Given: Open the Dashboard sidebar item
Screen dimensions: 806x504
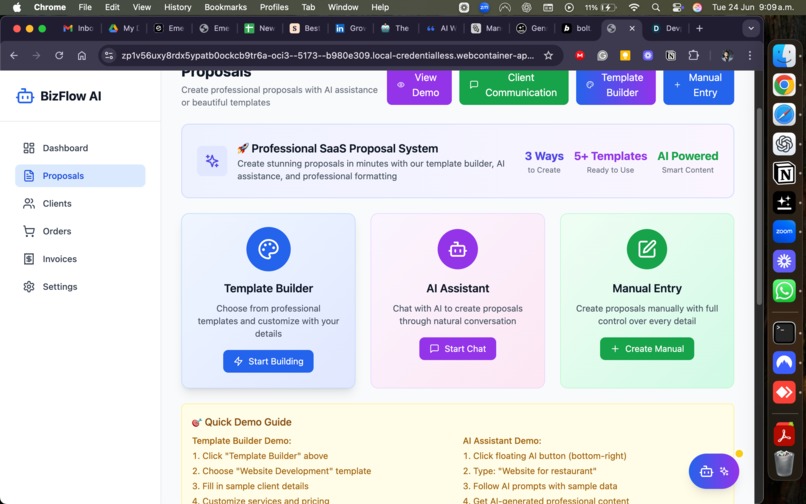Looking at the screenshot, I should (80, 148).
